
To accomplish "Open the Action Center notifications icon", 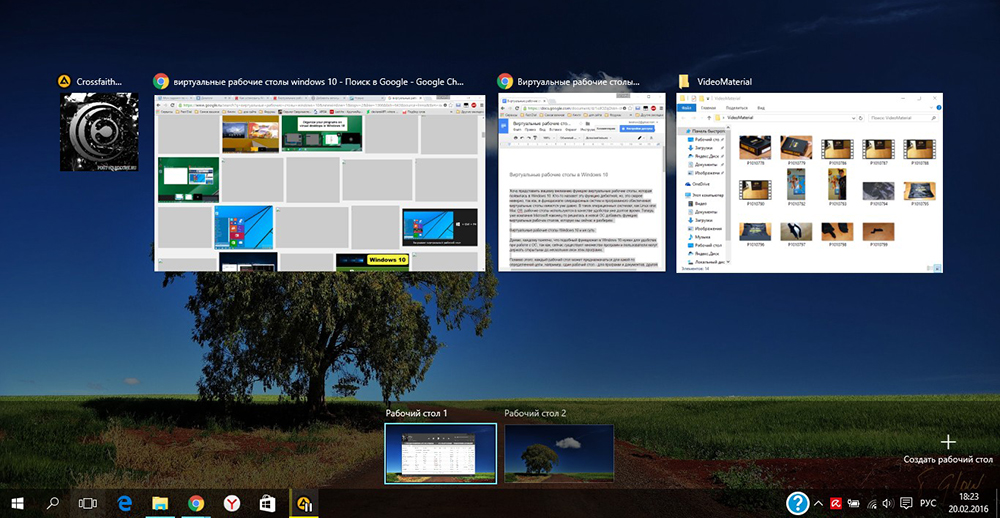I will [906, 503].
